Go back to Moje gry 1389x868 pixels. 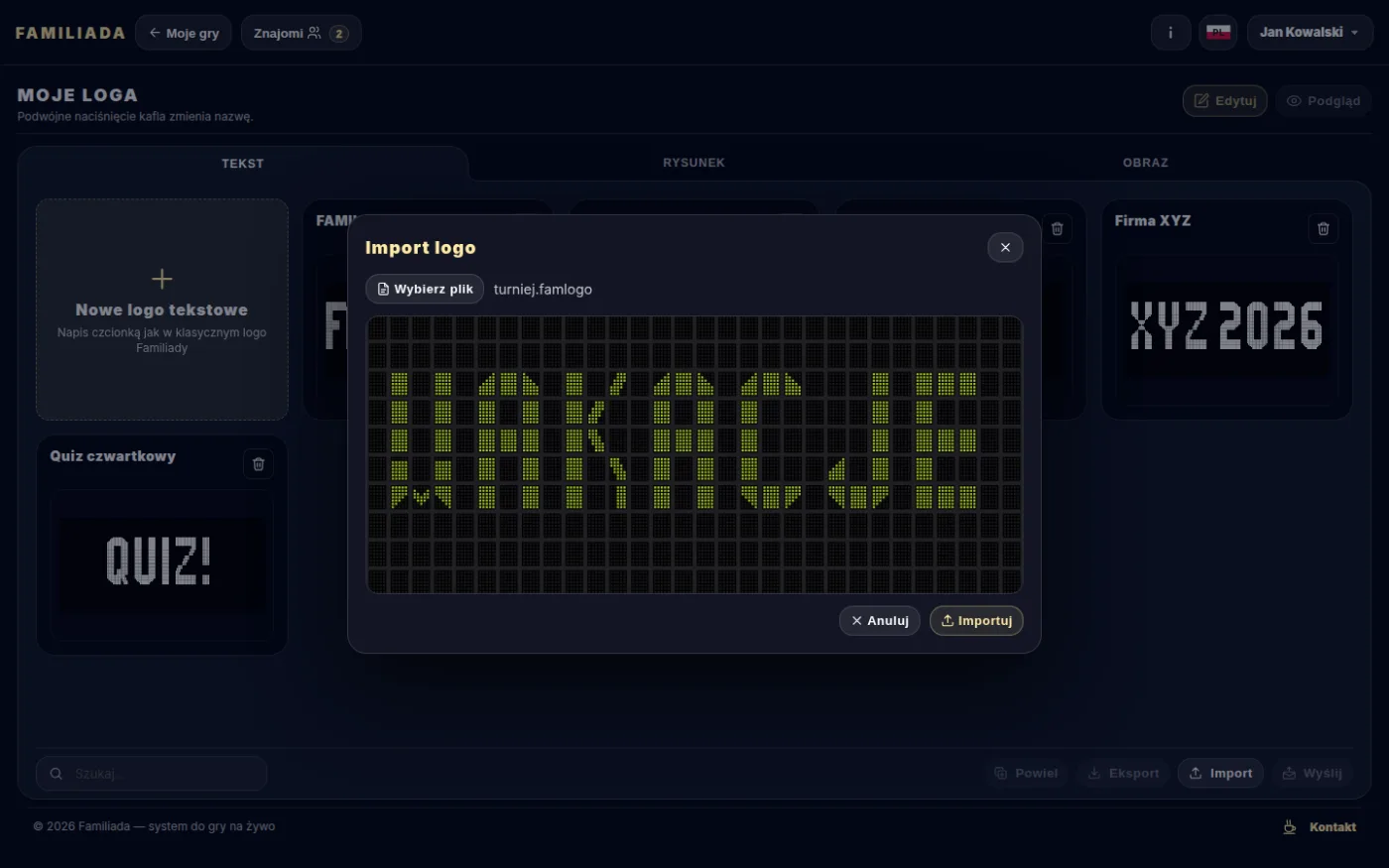[x=184, y=33]
